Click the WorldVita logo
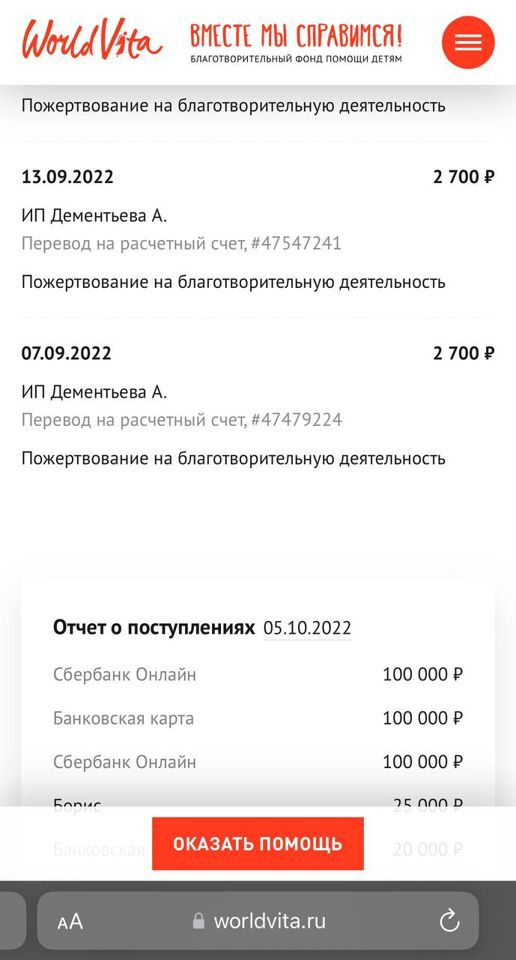The width and height of the screenshot is (516, 960). point(92,40)
